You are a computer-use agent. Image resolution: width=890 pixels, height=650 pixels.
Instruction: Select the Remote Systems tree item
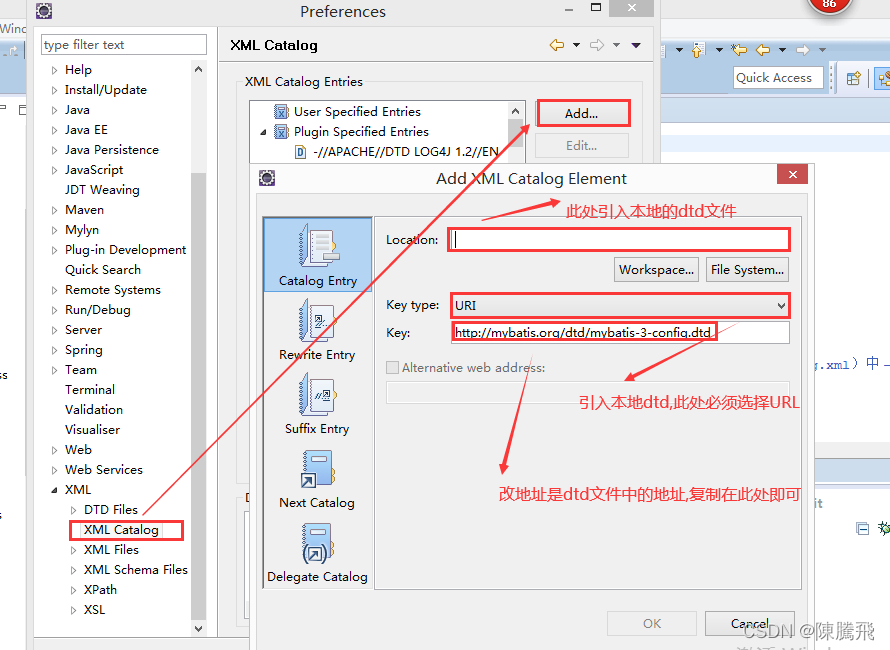[113, 290]
